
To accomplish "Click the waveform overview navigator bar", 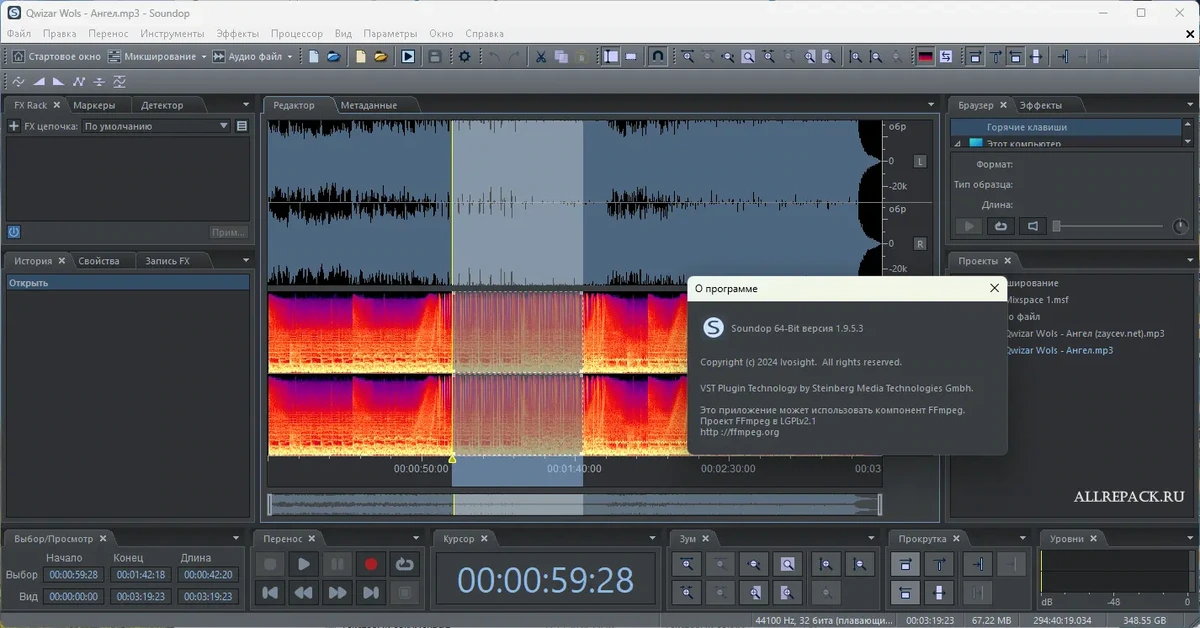I will pyautogui.click(x=575, y=505).
